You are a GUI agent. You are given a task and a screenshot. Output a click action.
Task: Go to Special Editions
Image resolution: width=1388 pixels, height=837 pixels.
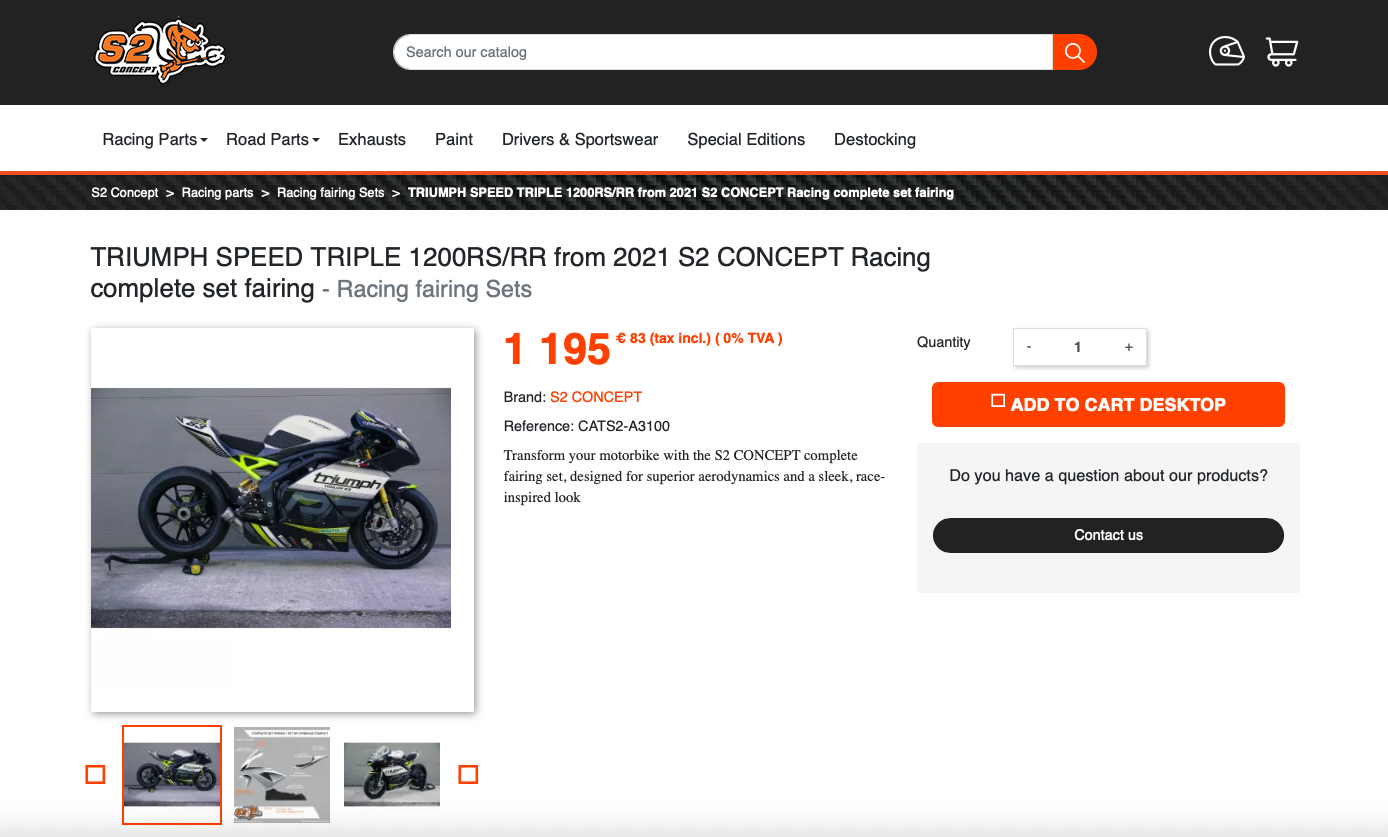(746, 139)
